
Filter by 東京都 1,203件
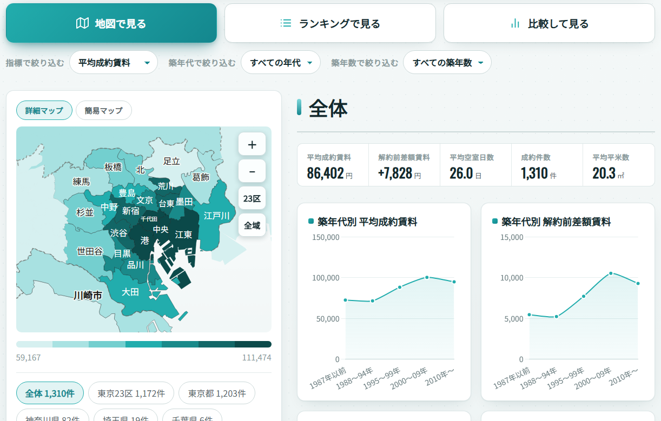(217, 393)
